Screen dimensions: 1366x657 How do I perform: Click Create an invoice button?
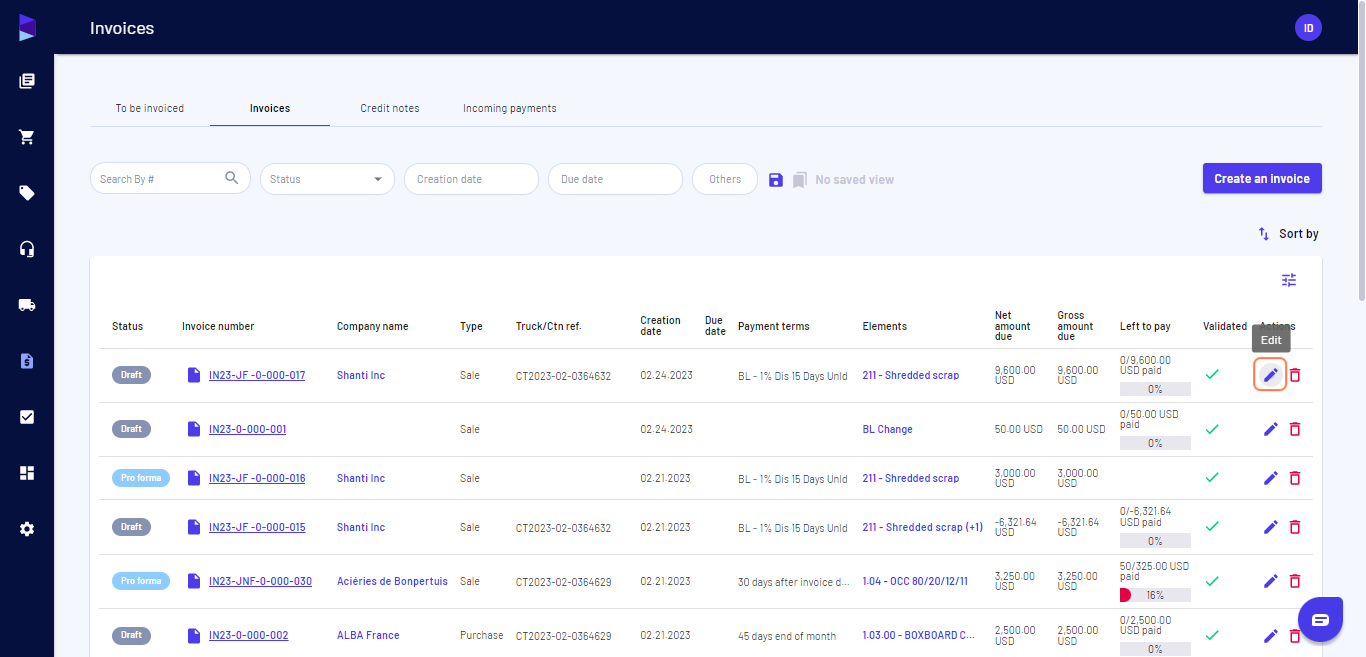[x=1262, y=179]
